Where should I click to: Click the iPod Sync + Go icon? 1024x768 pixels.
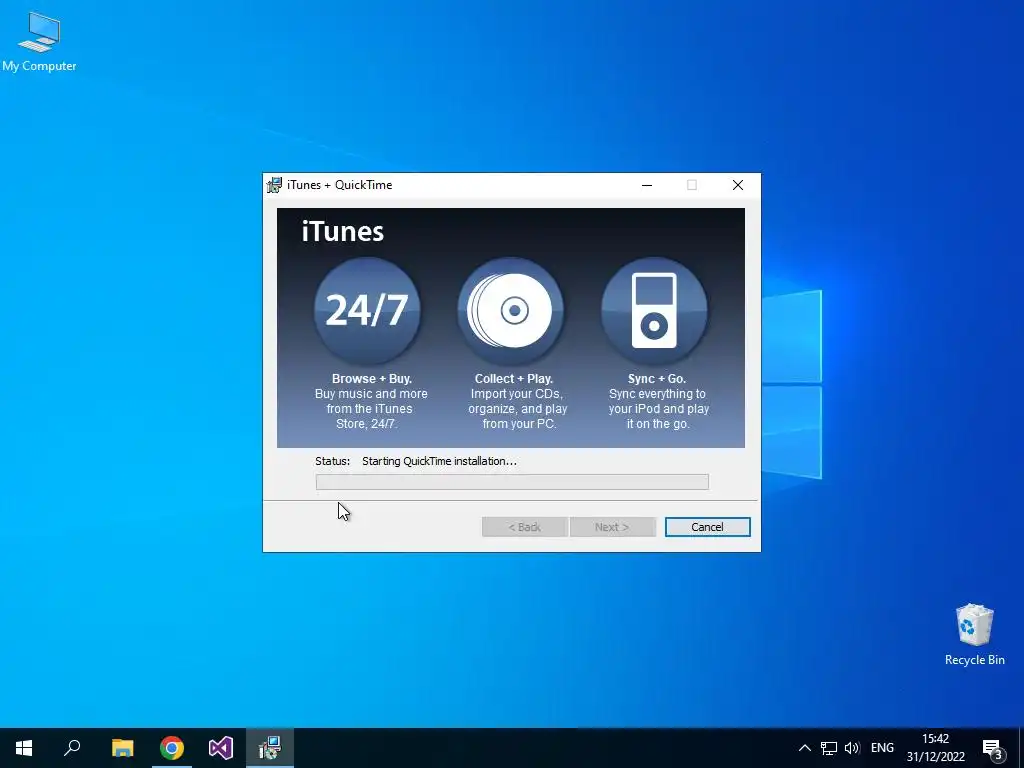654,310
